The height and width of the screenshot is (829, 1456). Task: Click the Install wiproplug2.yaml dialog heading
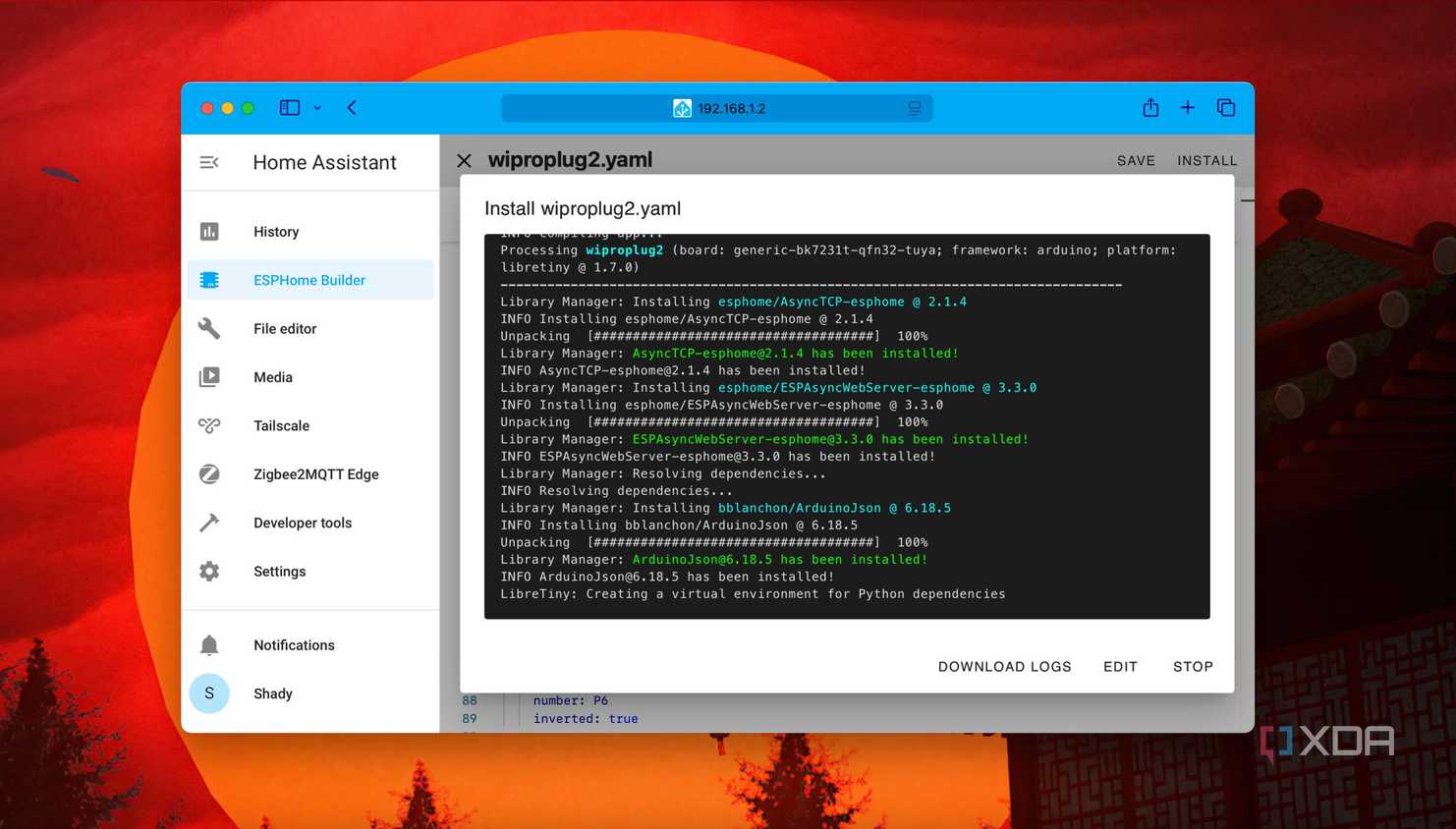[583, 208]
